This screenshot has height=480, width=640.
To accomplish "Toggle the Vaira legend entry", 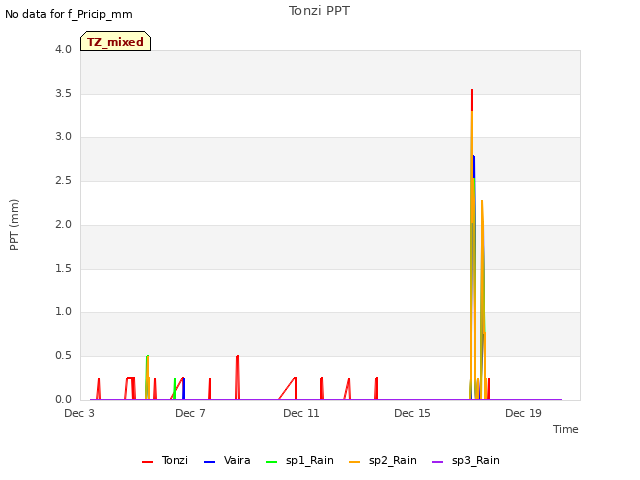I will pos(227,460).
